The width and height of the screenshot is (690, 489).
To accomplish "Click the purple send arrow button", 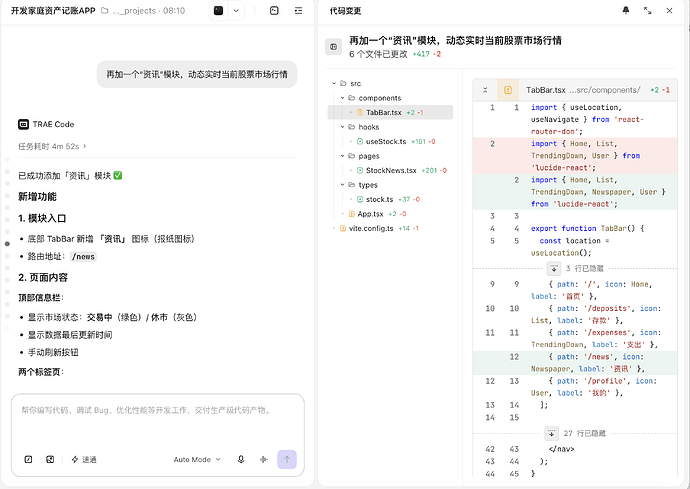I will pyautogui.click(x=287, y=460).
